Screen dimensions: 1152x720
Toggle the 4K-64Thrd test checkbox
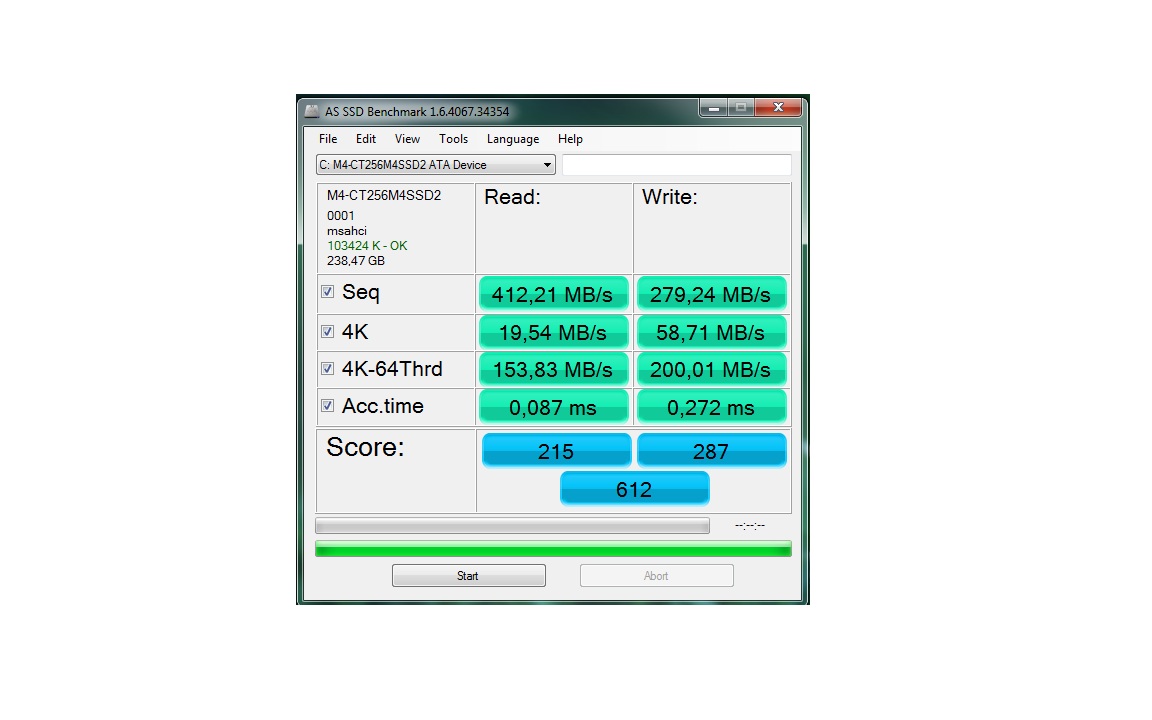click(x=328, y=368)
